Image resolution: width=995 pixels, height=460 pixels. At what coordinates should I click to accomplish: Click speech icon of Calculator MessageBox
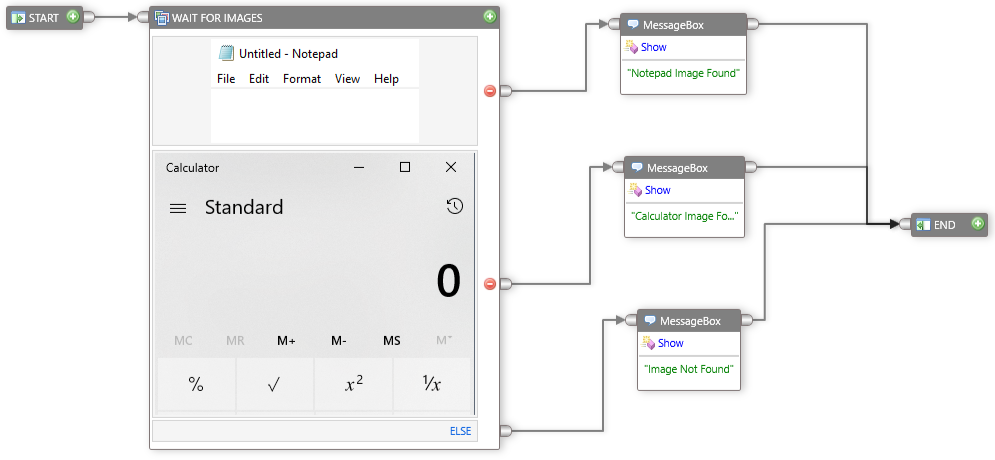tap(637, 168)
